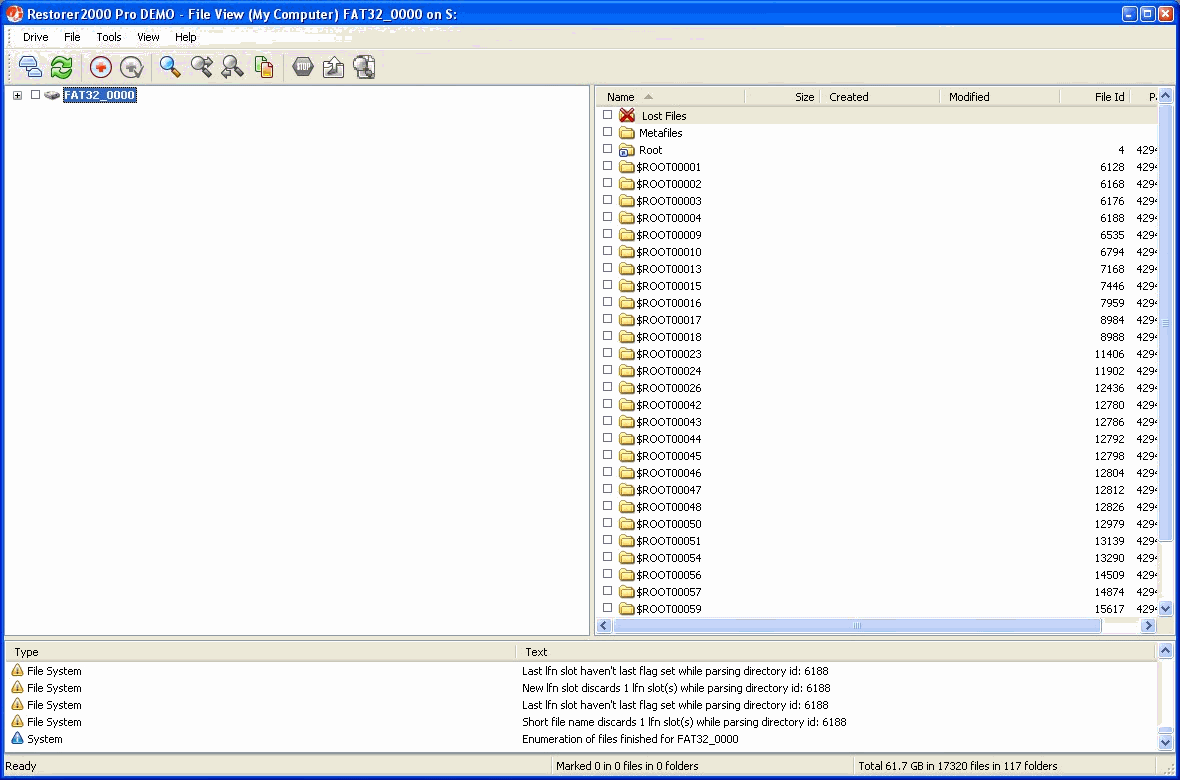Click the Total 61.7 GB status bar entry
Viewport: 1180px width, 780px height.
point(957,766)
